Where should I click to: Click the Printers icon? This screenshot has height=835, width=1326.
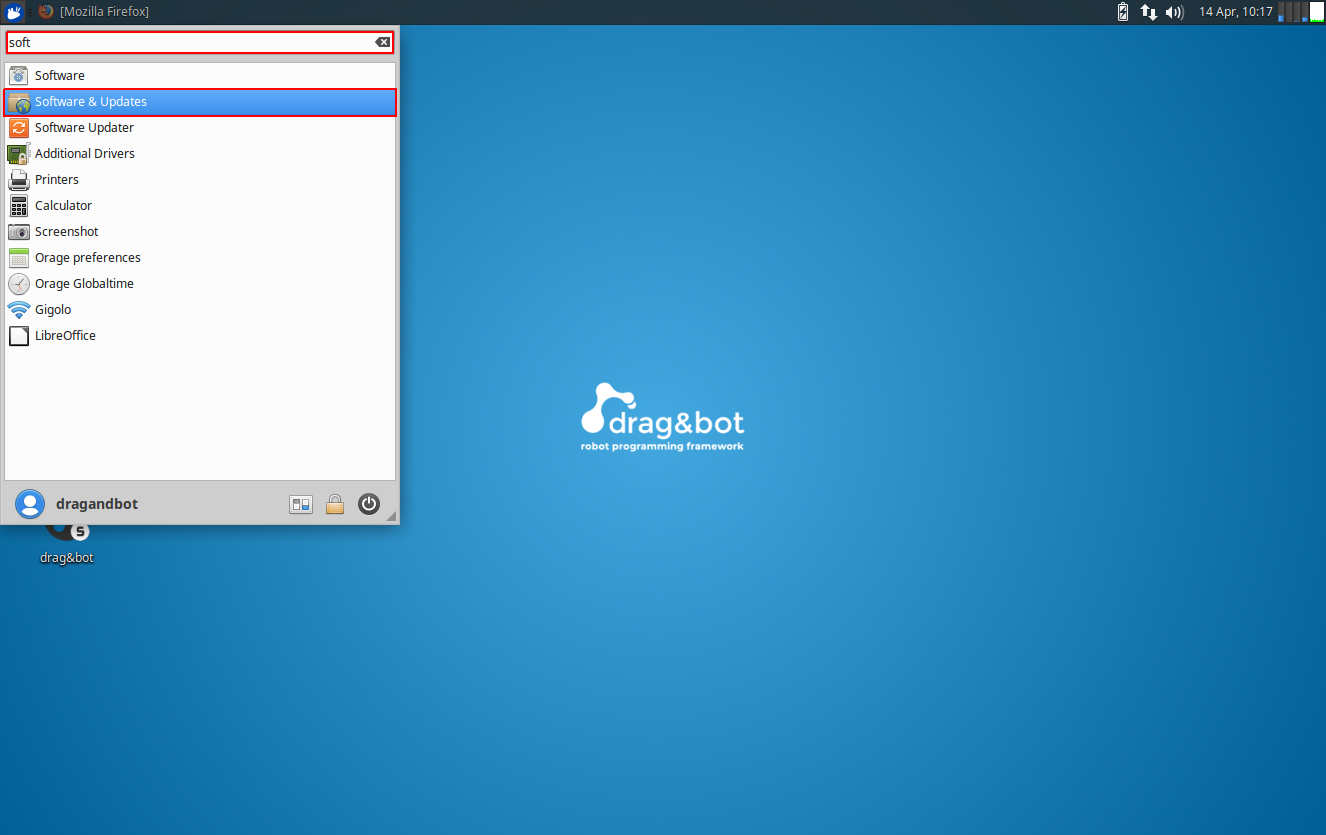pyautogui.click(x=19, y=179)
